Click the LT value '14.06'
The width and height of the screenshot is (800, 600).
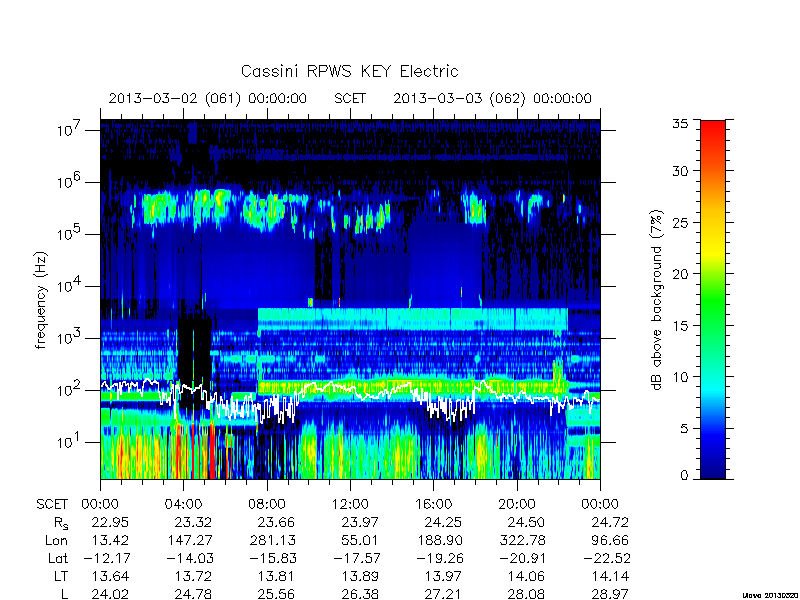(x=526, y=577)
